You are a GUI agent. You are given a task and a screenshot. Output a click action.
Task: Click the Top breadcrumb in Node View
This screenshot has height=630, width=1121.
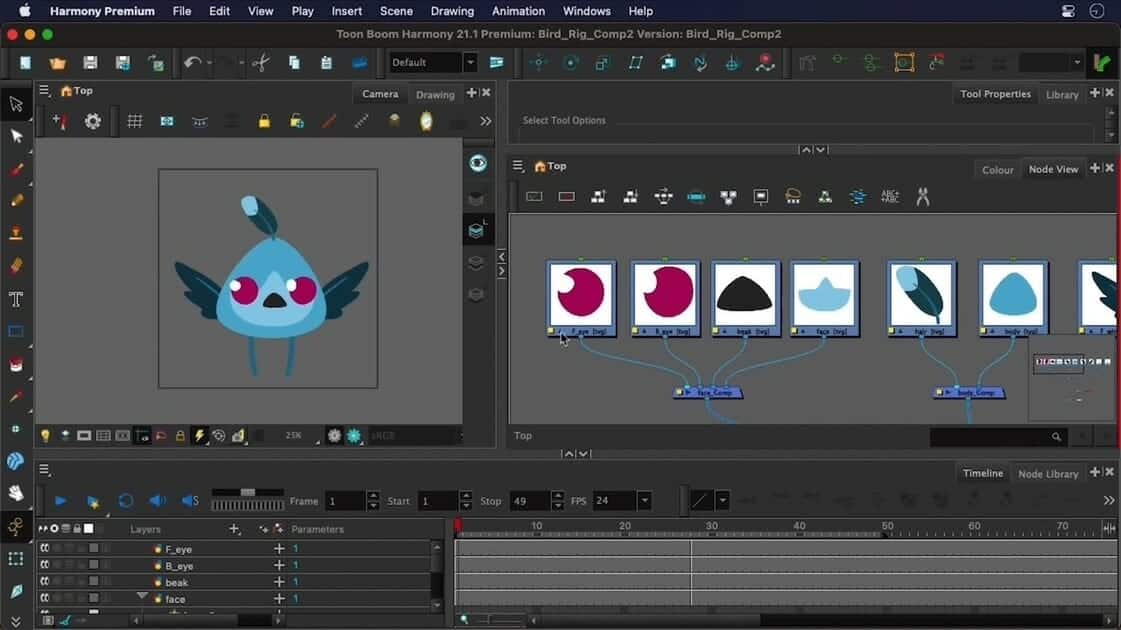(x=556, y=166)
